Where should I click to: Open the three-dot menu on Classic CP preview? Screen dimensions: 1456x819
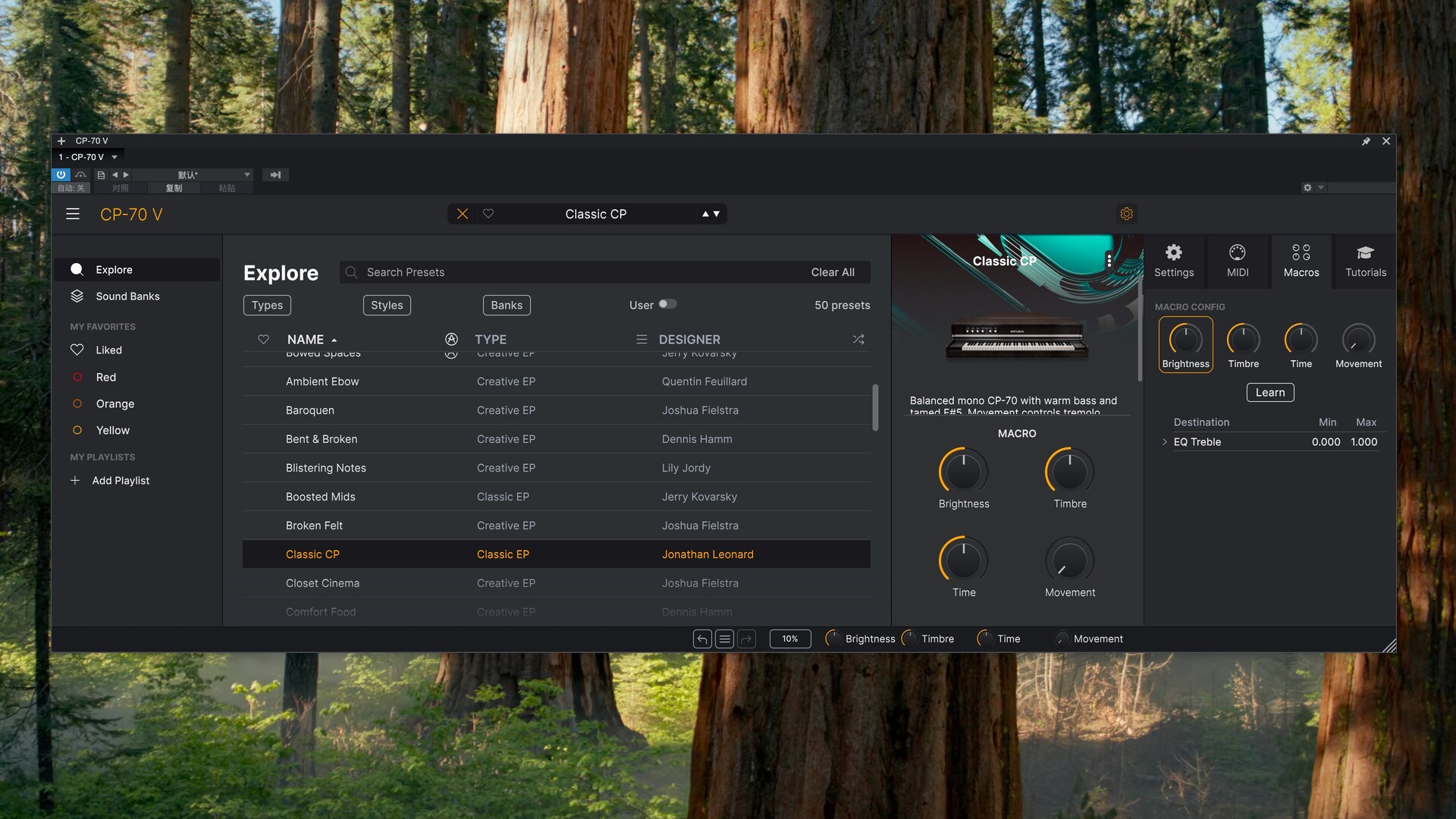tap(1109, 261)
